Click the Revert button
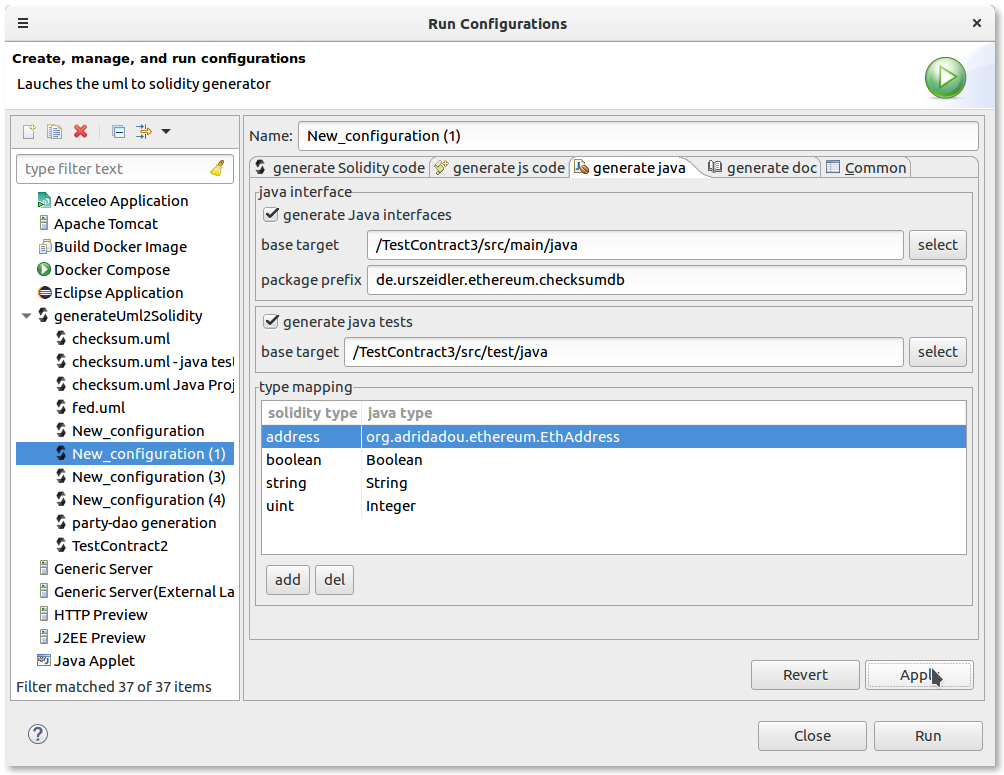The height and width of the screenshot is (775, 1004). [x=805, y=675]
